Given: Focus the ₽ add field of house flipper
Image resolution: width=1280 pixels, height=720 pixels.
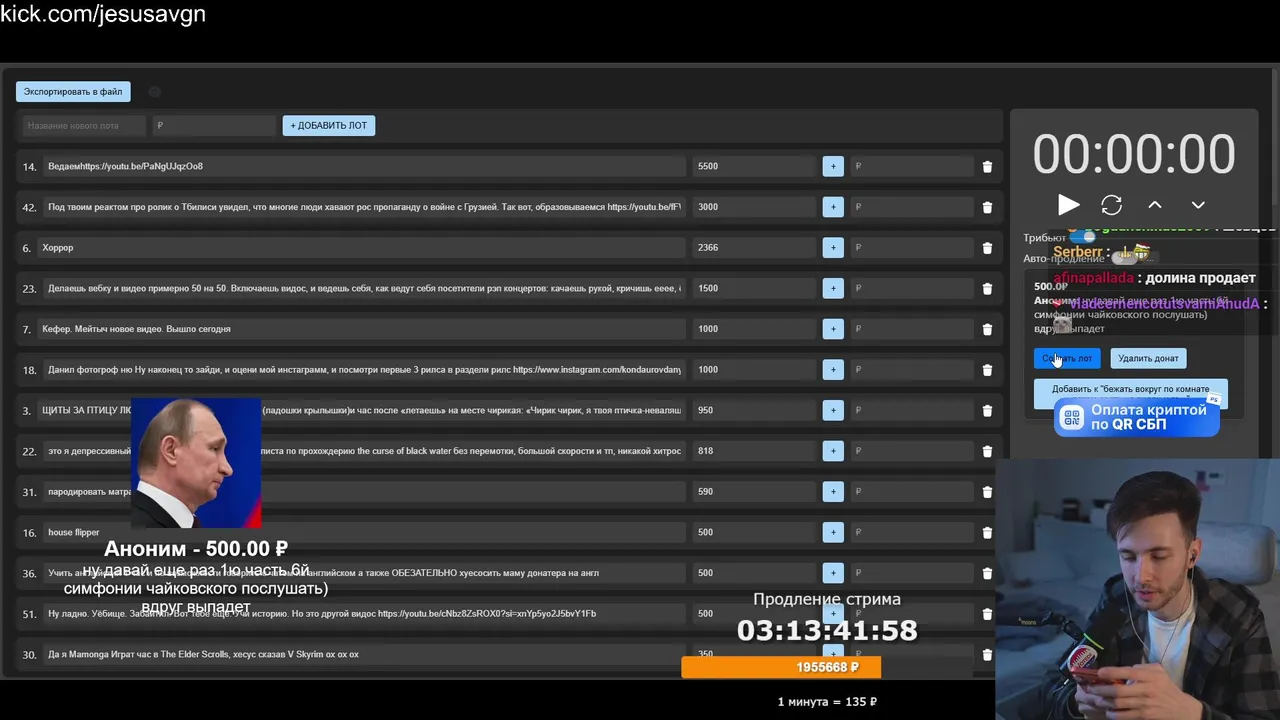Looking at the screenshot, I should click(x=912, y=532).
